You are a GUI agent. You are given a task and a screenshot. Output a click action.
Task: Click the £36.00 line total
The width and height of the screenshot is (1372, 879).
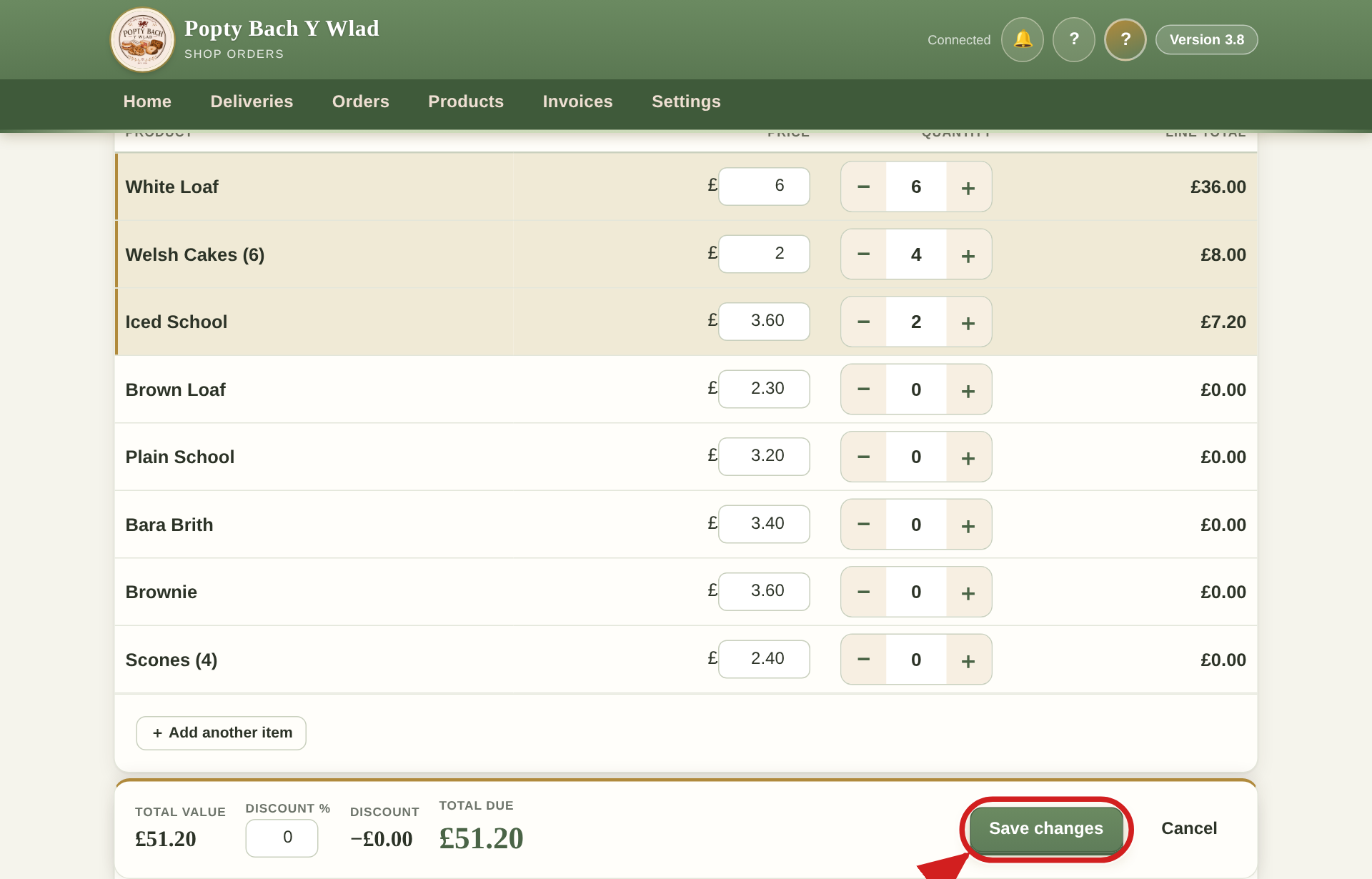tap(1218, 187)
